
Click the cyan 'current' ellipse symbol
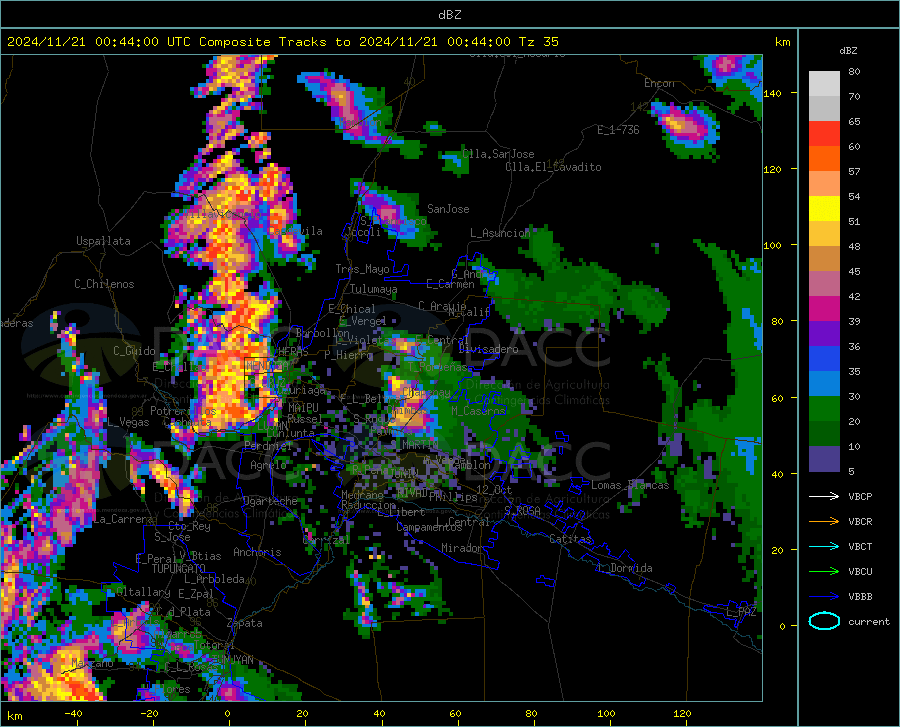[824, 621]
